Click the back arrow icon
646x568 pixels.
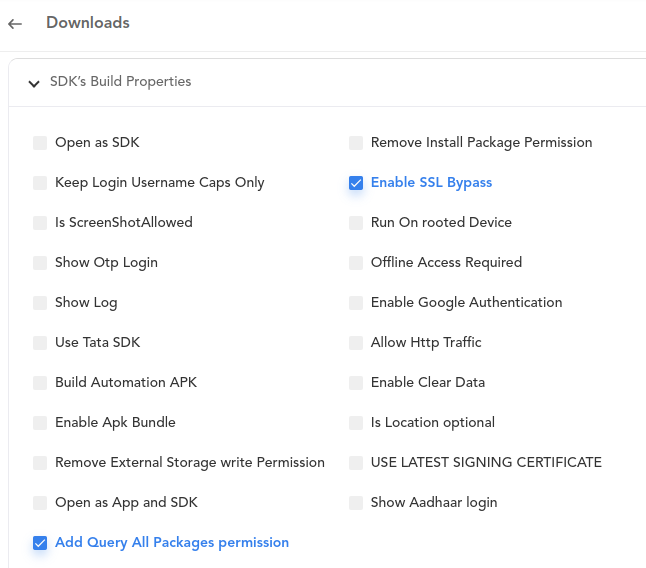click(x=15, y=24)
